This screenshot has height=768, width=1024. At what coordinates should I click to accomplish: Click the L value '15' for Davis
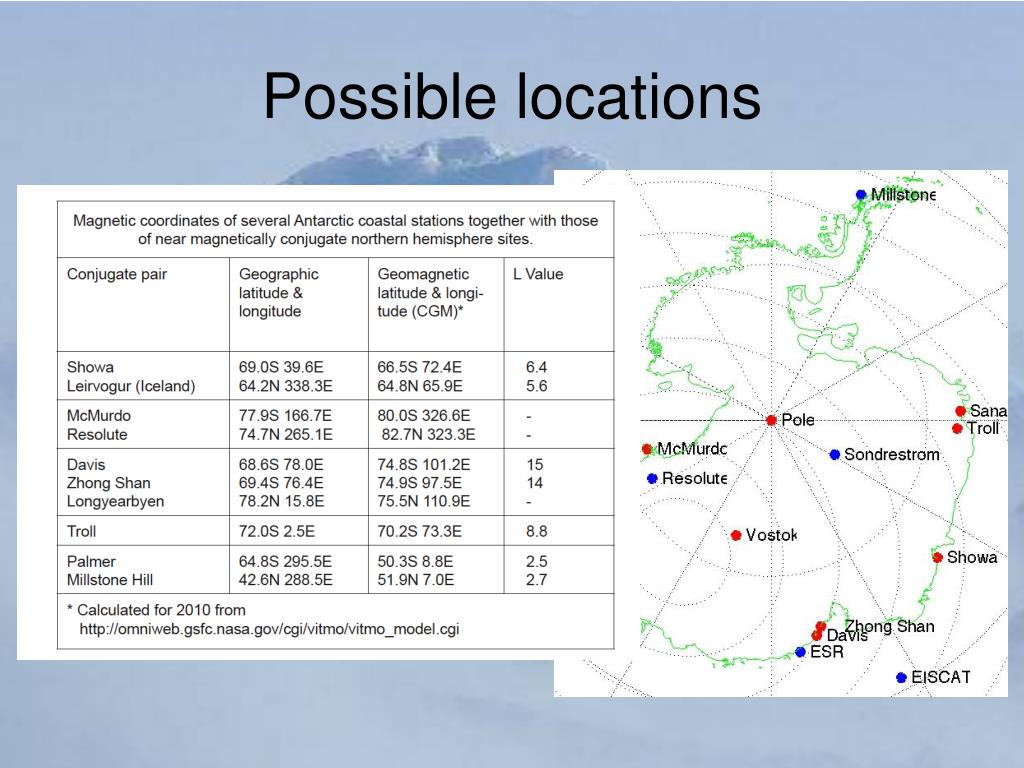coord(535,465)
